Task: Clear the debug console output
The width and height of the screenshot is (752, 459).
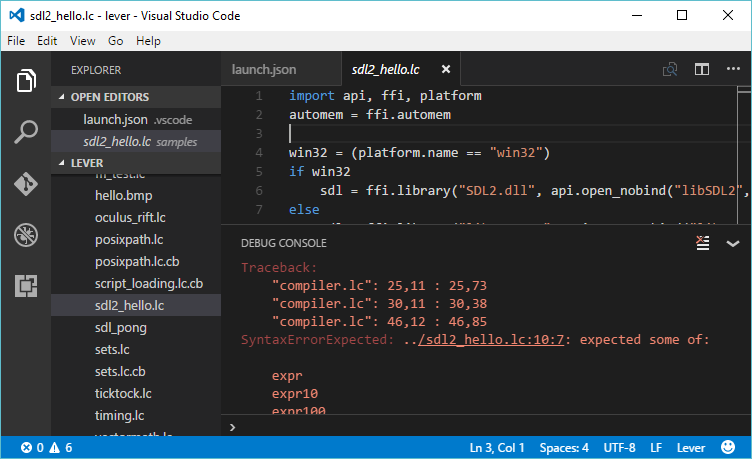Action: [702, 243]
